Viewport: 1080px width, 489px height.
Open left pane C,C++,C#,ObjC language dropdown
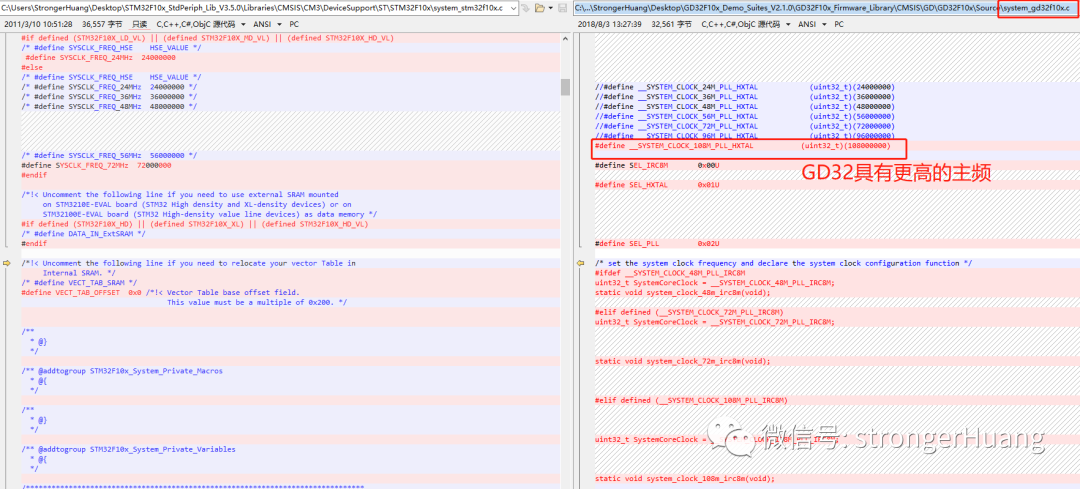[x=200, y=23]
